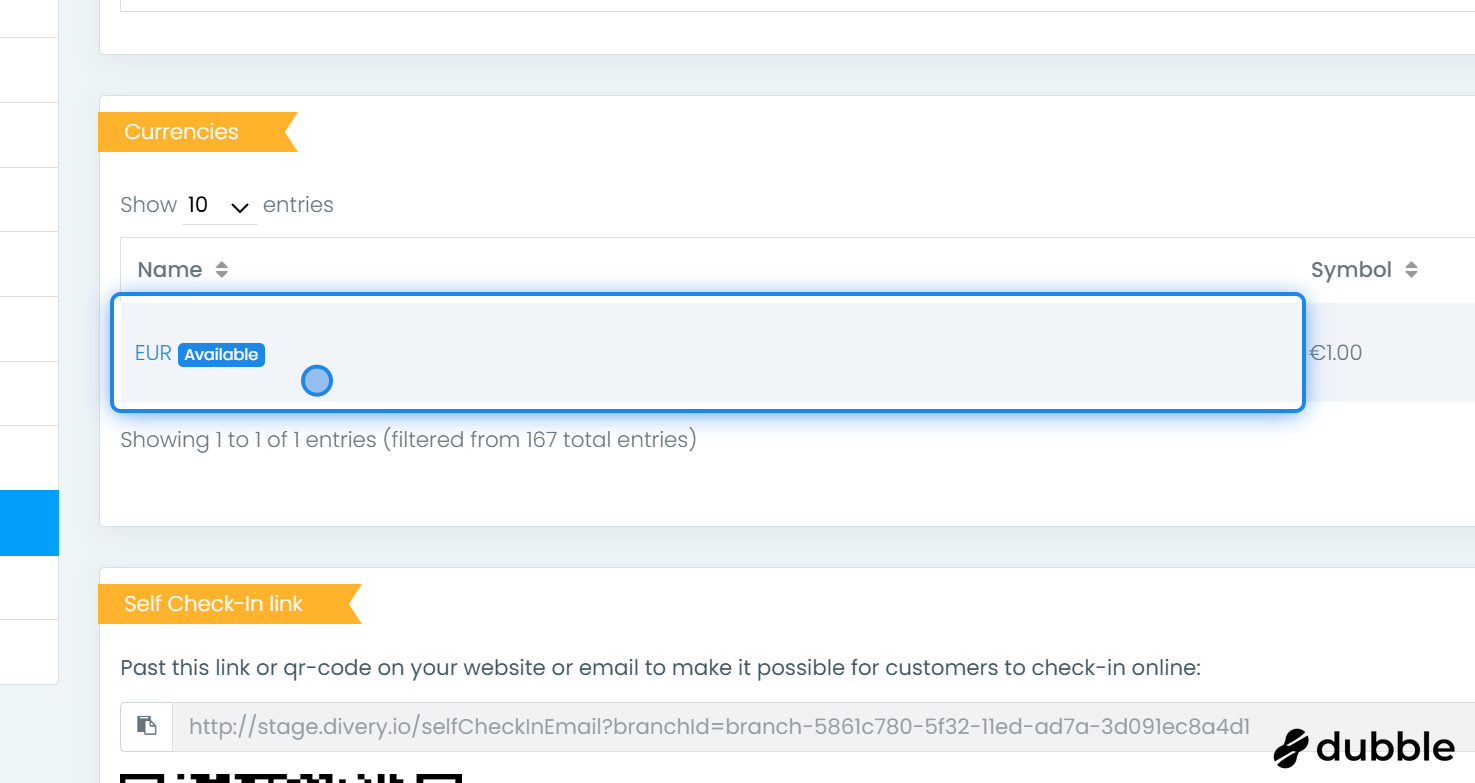Sort by the Name column header label
The image size is (1475, 783).
click(170, 270)
